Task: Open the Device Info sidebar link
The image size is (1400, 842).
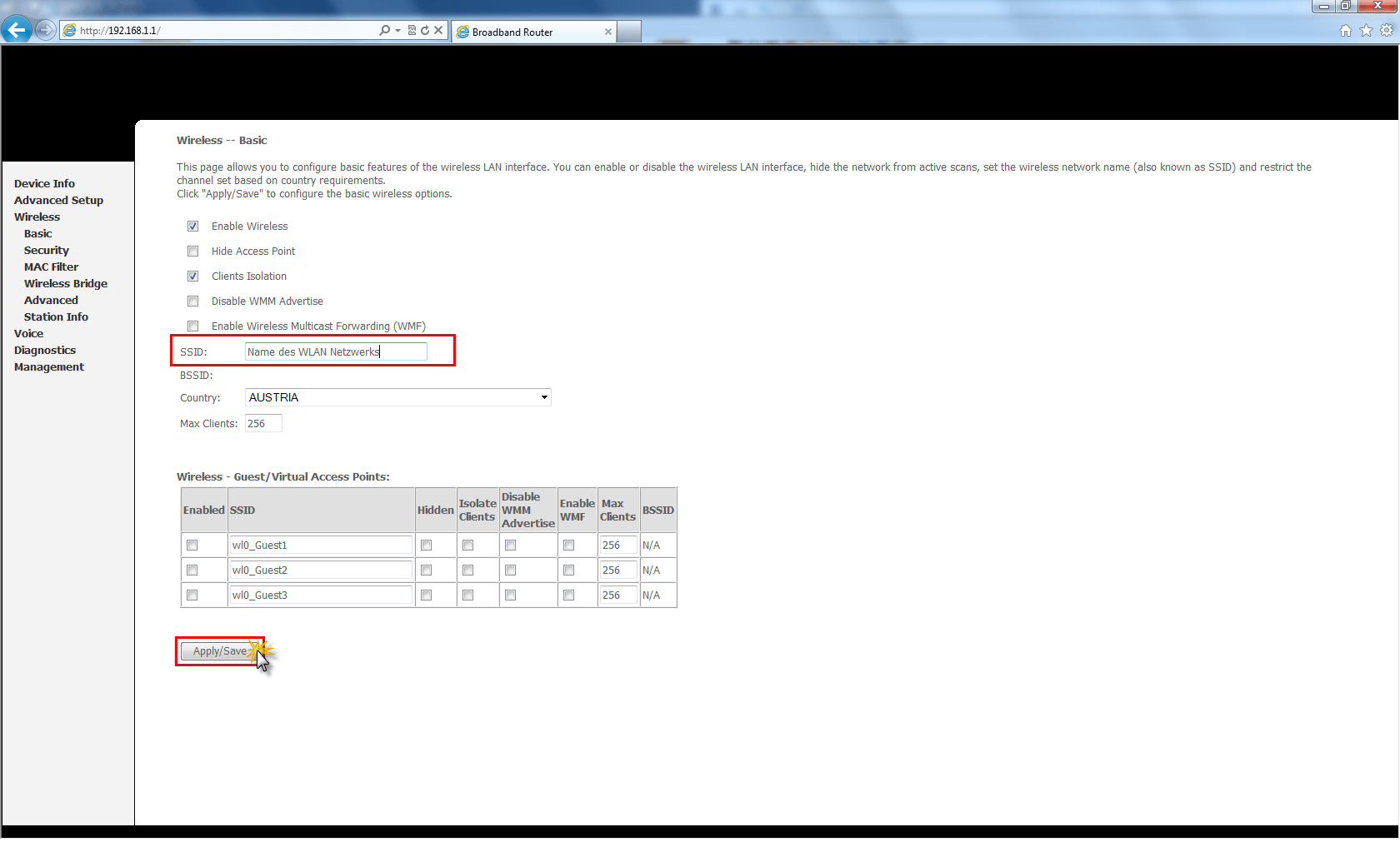Action: tap(44, 184)
